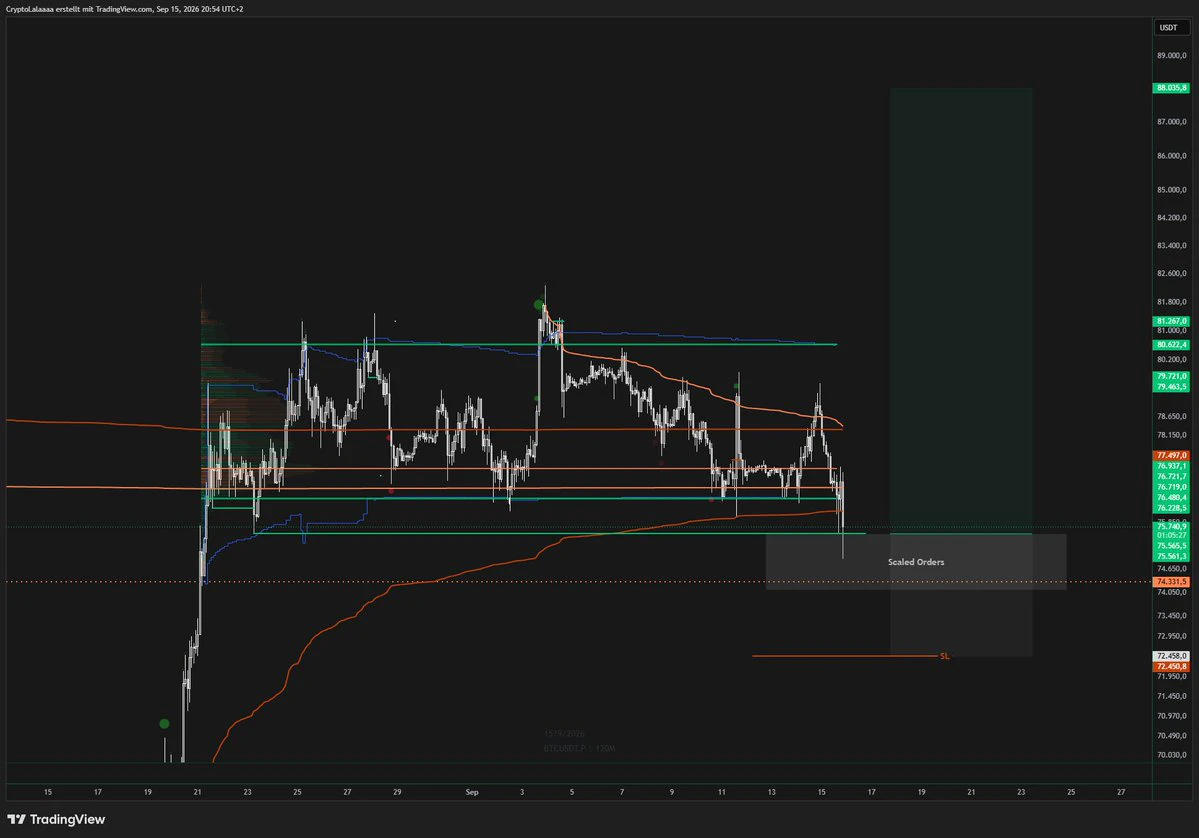Click the 76.937,1 price label
1199x838 pixels.
pyautogui.click(x=1171, y=466)
